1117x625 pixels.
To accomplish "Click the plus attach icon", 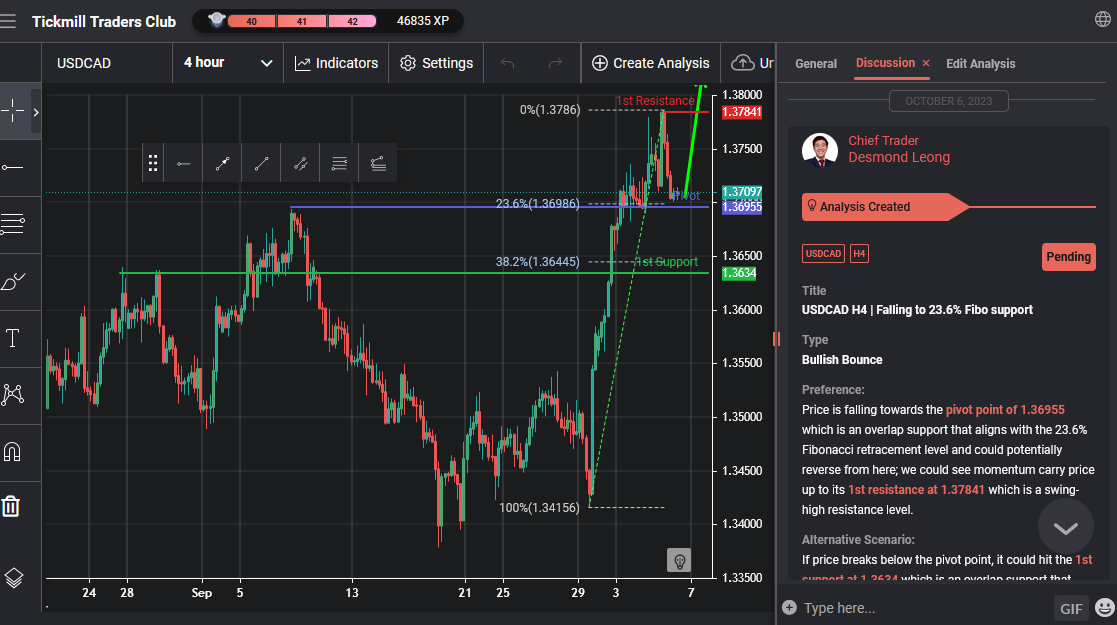I will [x=789, y=608].
